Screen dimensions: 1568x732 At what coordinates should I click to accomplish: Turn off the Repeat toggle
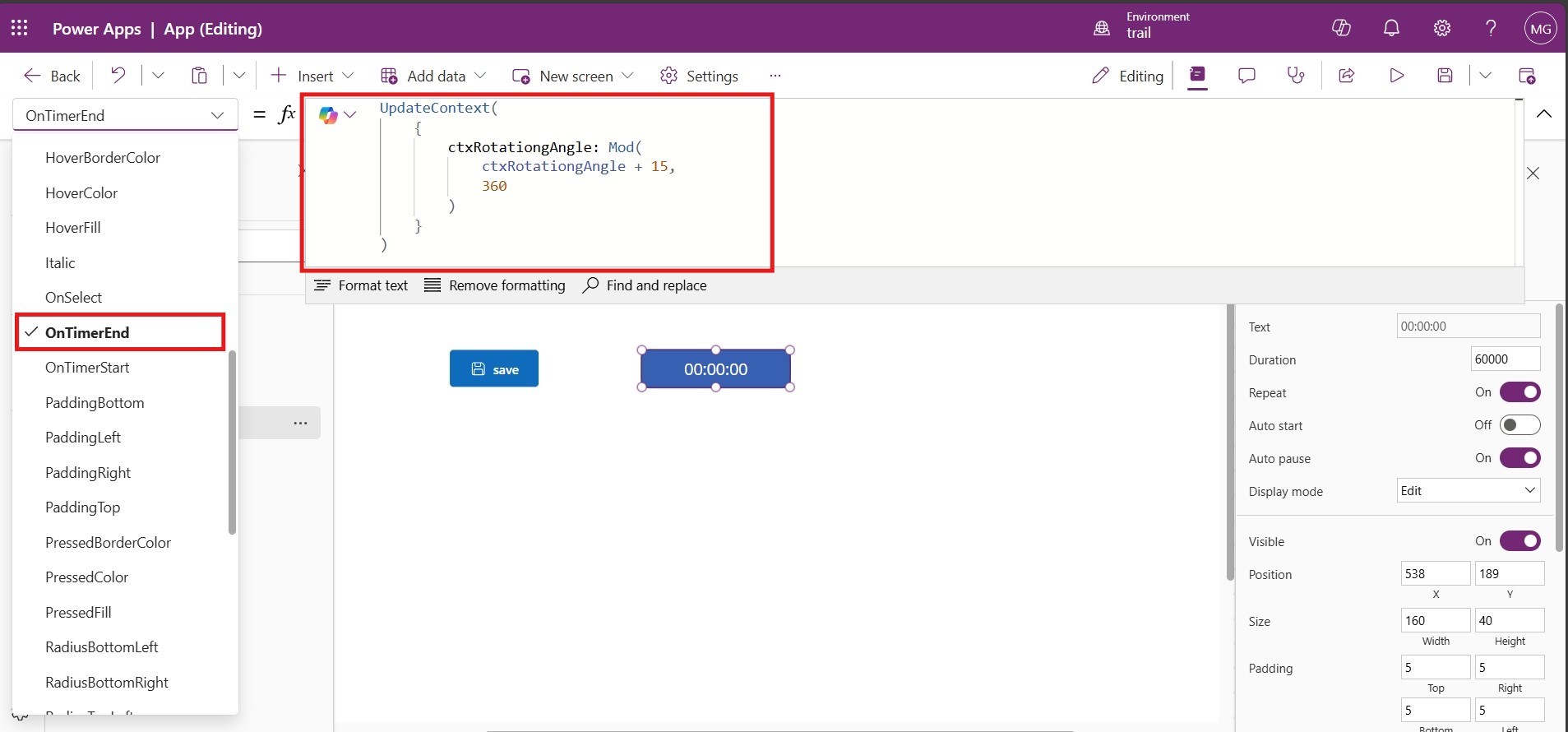click(x=1519, y=392)
